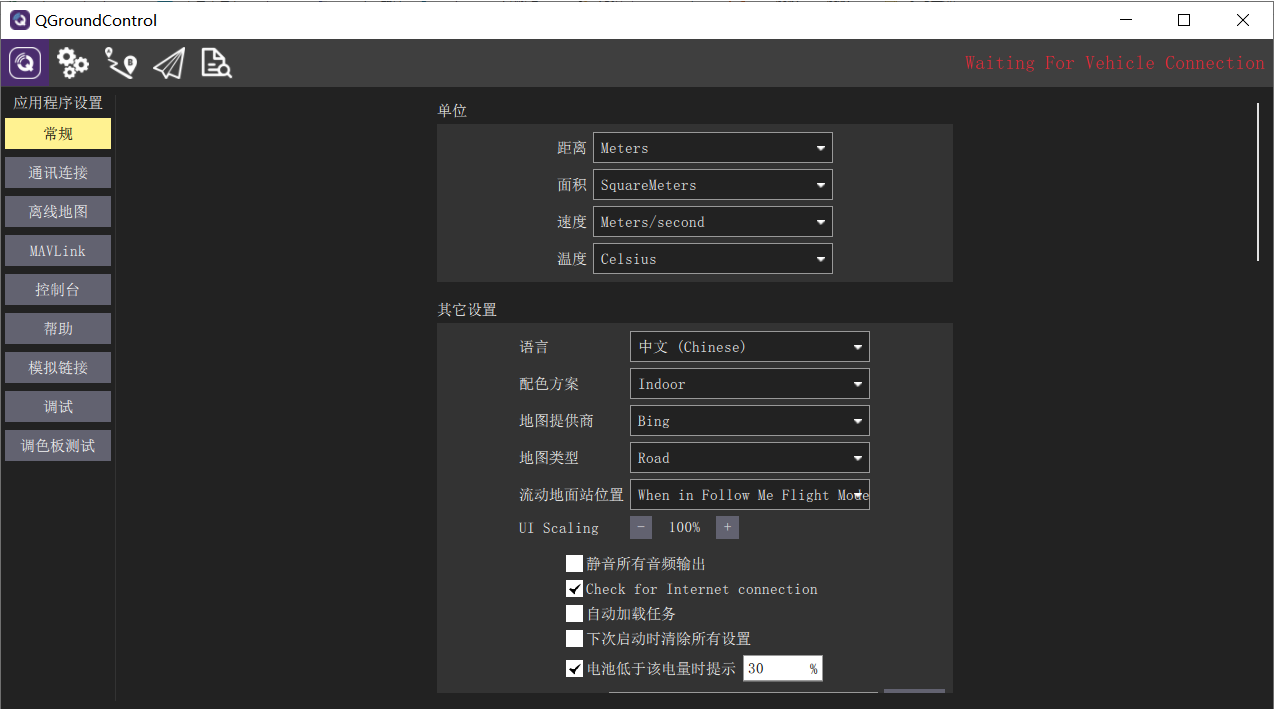The height and width of the screenshot is (710, 1274).
Task: Open 离线地图 settings
Action: pyautogui.click(x=57, y=211)
